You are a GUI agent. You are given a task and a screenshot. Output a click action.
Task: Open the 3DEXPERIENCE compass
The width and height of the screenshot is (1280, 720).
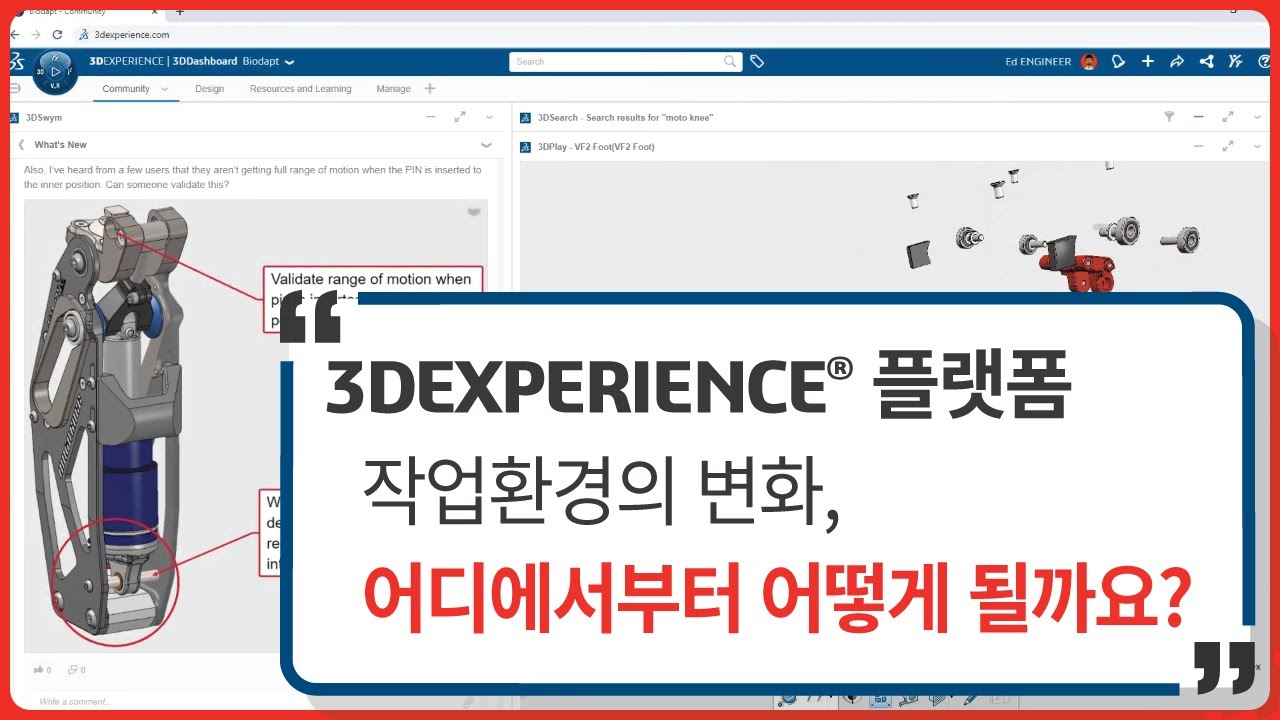click(x=55, y=72)
